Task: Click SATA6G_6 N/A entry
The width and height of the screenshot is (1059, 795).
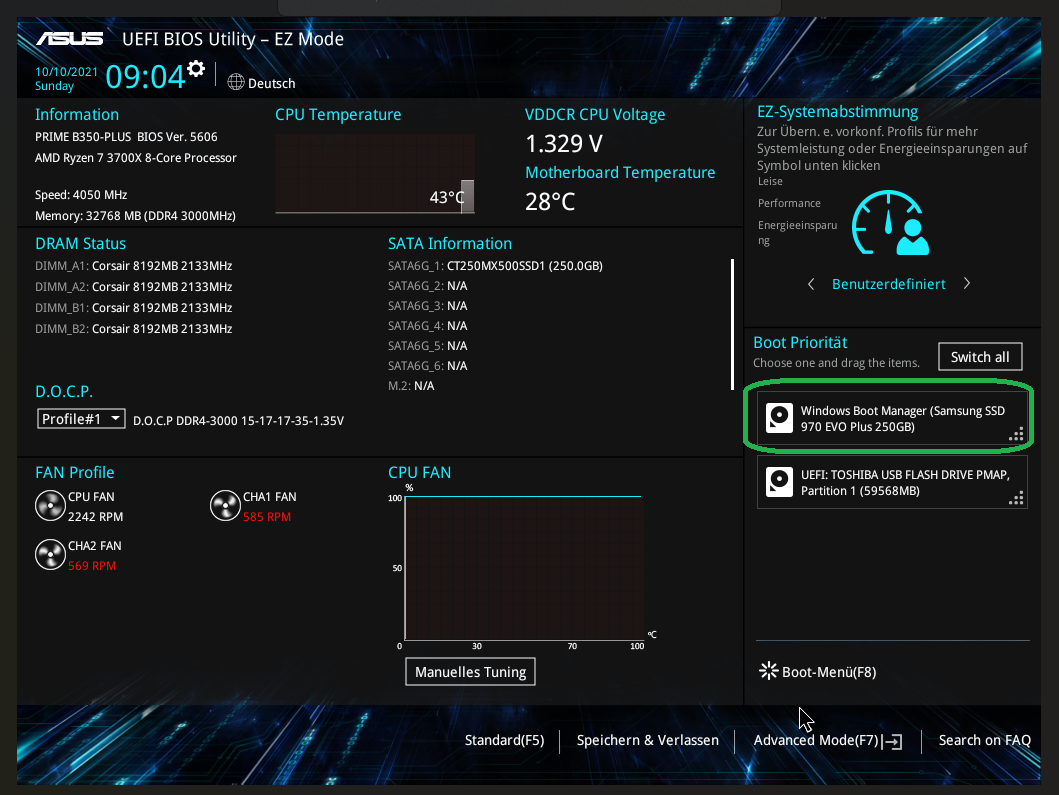Action: point(428,365)
